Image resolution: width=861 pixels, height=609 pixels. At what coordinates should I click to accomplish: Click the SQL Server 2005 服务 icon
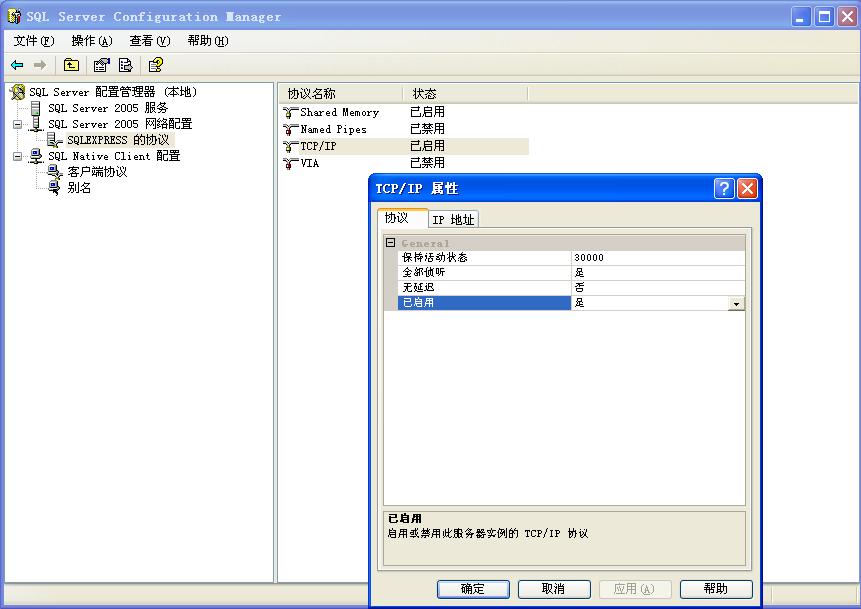point(36,108)
